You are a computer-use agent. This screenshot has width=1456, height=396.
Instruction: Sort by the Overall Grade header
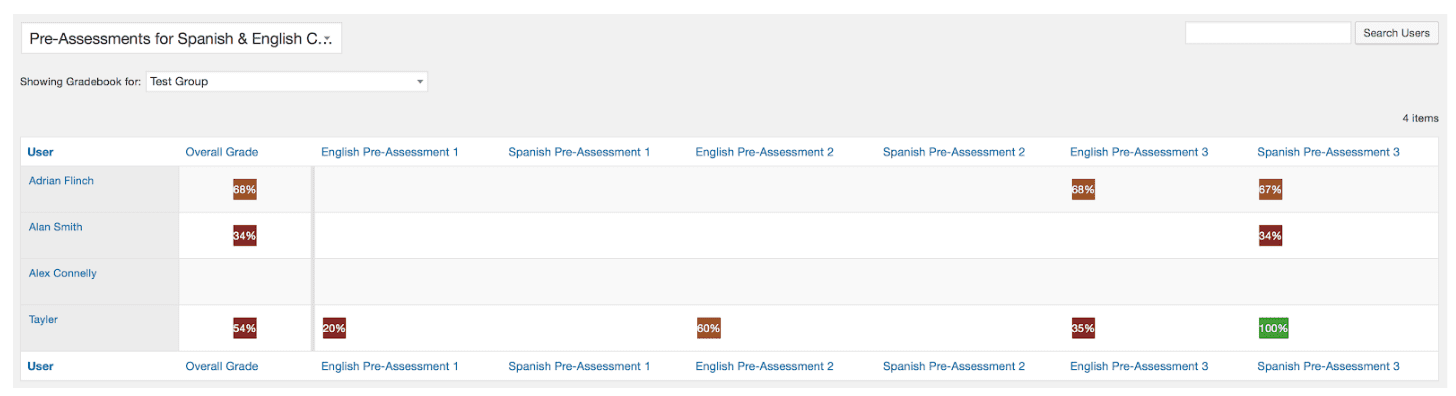[x=222, y=152]
